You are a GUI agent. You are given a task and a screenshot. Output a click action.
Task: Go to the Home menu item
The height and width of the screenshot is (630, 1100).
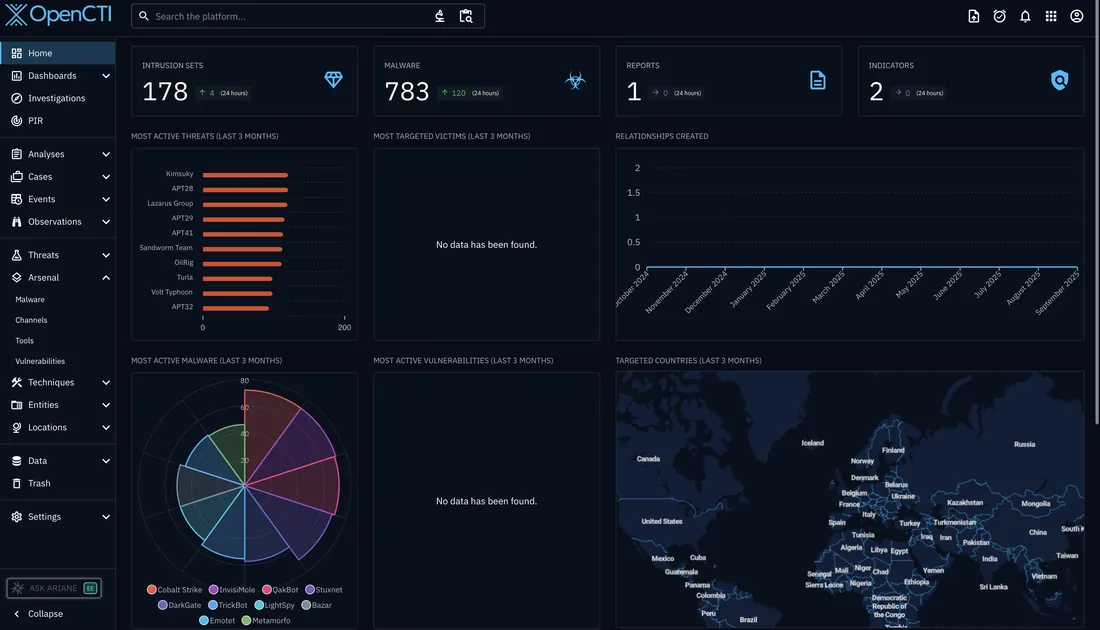[x=58, y=53]
